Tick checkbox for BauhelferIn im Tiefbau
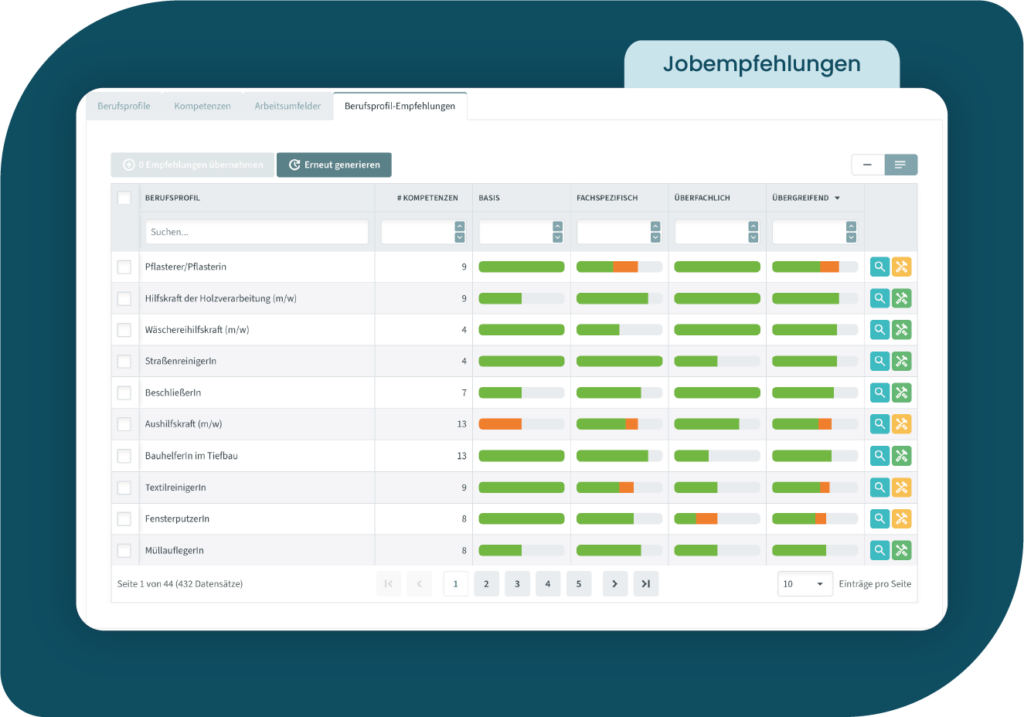Image resolution: width=1024 pixels, height=717 pixels. pos(124,456)
